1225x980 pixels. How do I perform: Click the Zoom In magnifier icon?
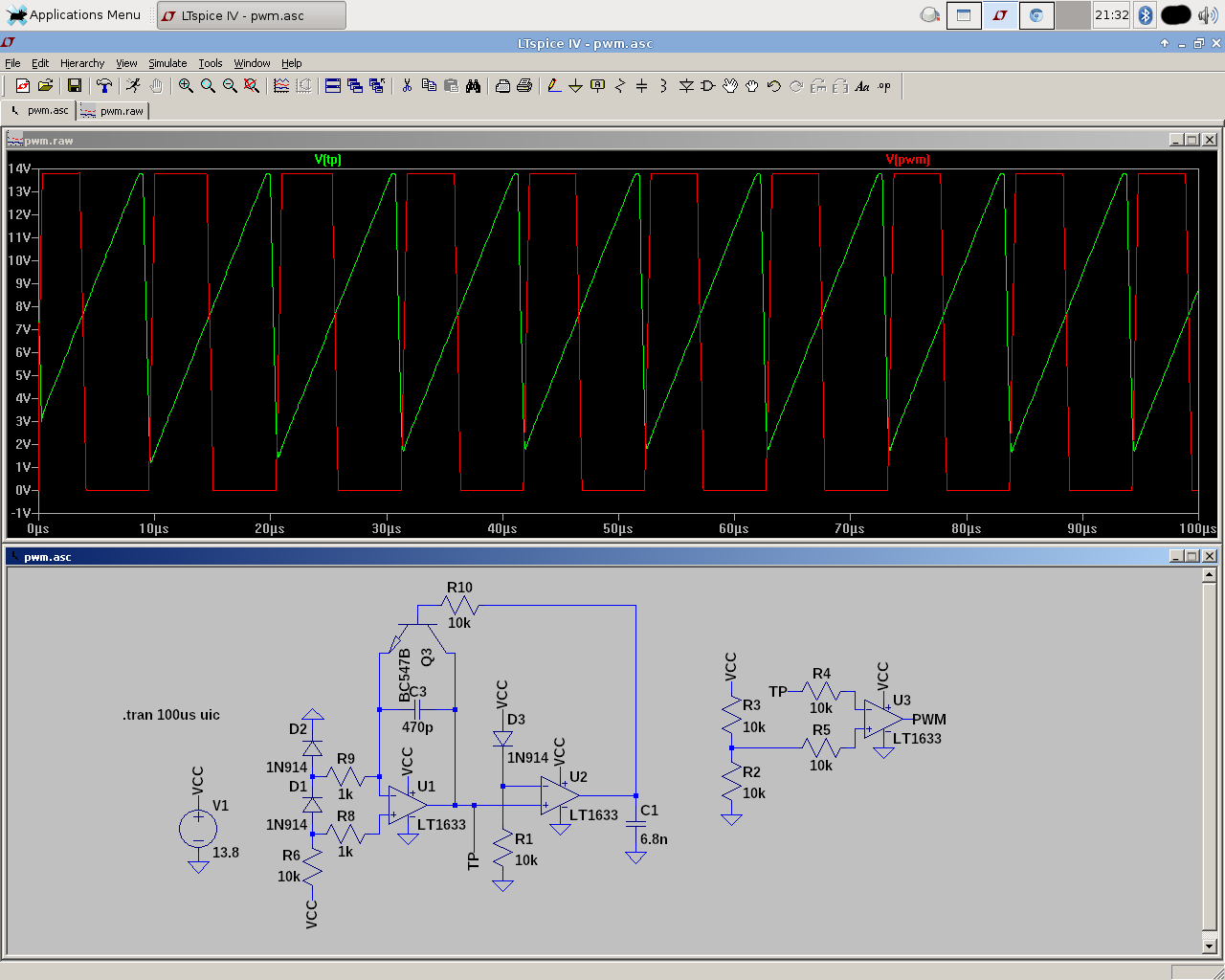tap(186, 86)
